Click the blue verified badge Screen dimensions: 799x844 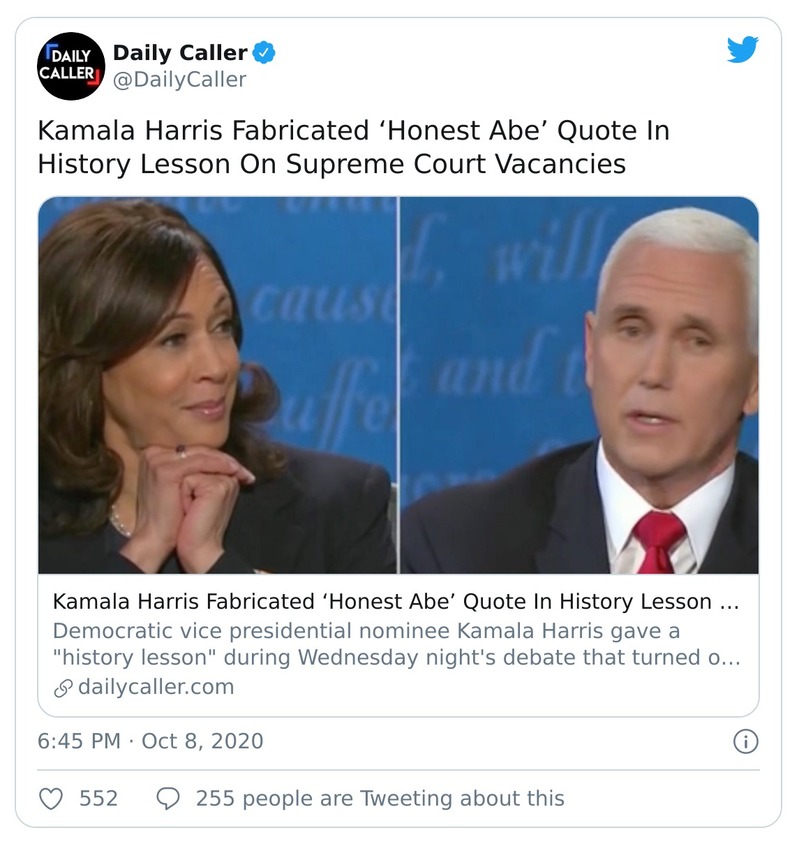[265, 53]
